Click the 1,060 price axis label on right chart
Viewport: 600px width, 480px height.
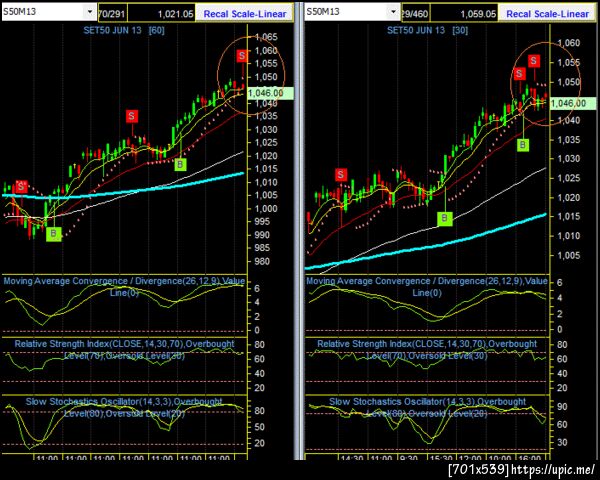[x=569, y=43]
